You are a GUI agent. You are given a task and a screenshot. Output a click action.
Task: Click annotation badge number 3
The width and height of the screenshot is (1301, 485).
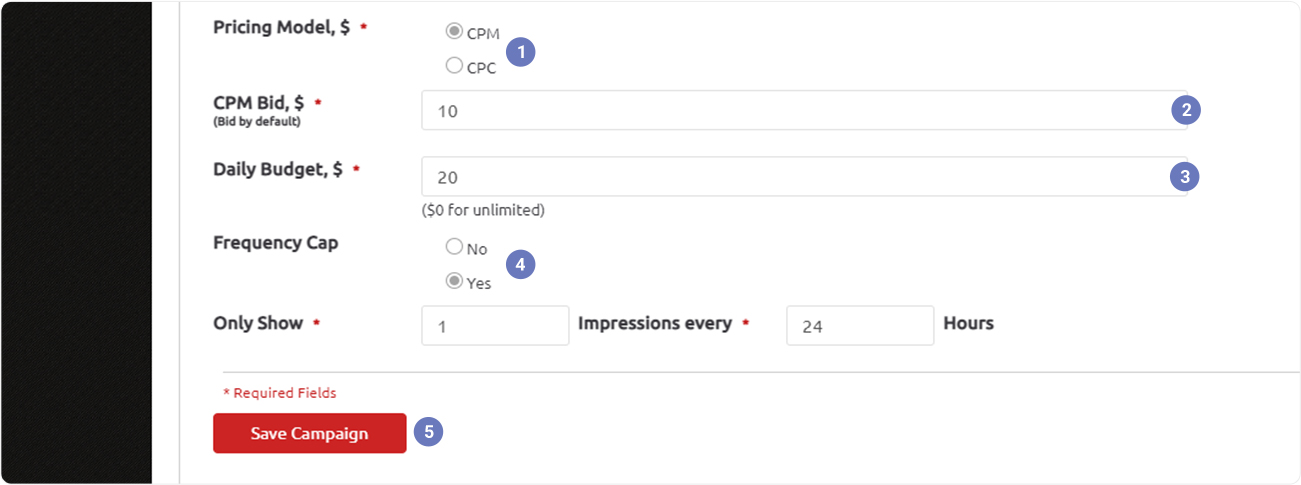pos(1184,176)
